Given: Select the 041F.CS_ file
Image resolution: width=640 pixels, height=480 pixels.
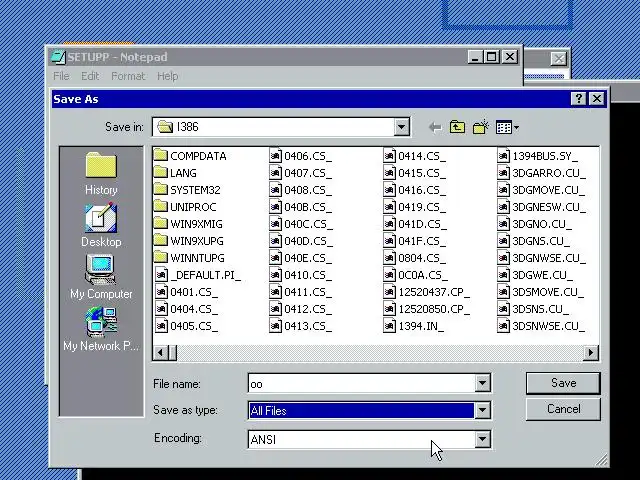Looking at the screenshot, I should click(414, 241).
